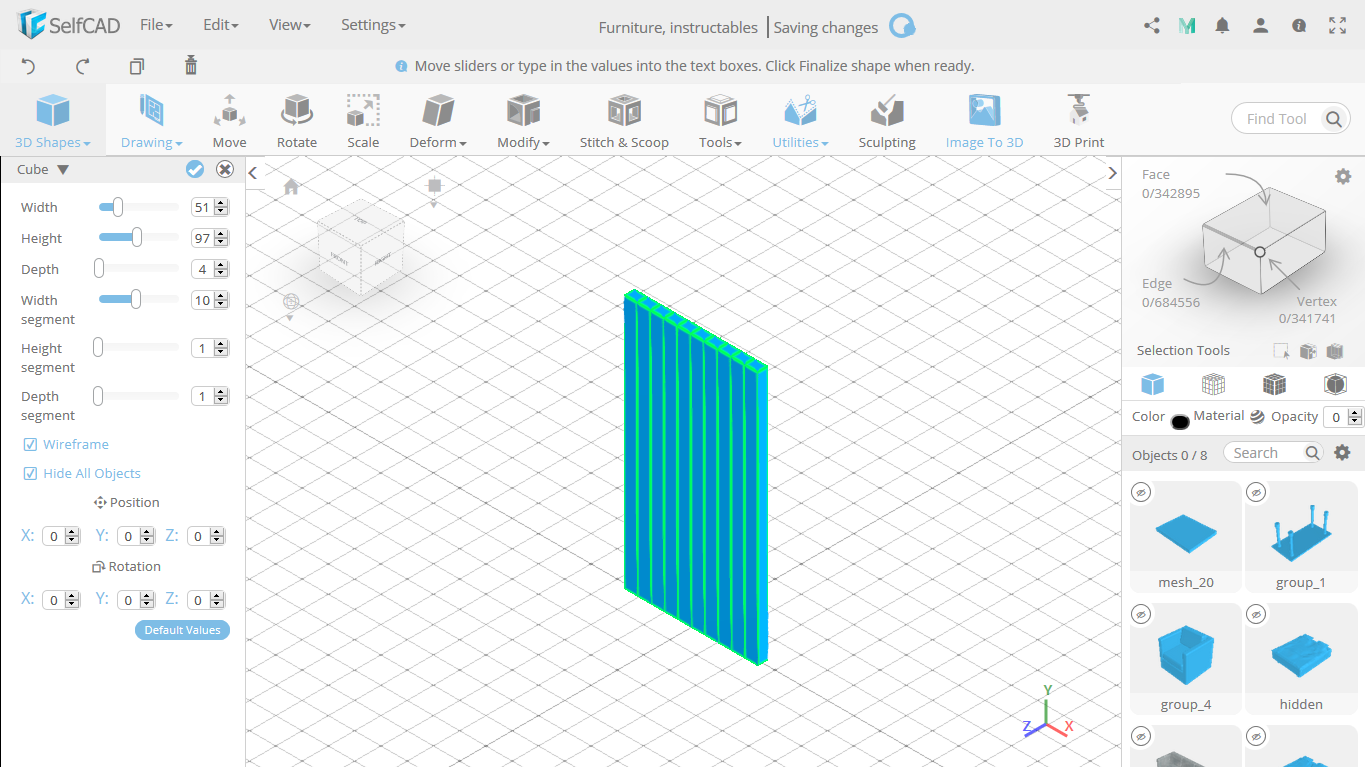
Task: Click the SelfCAD logo
Action: point(69,25)
